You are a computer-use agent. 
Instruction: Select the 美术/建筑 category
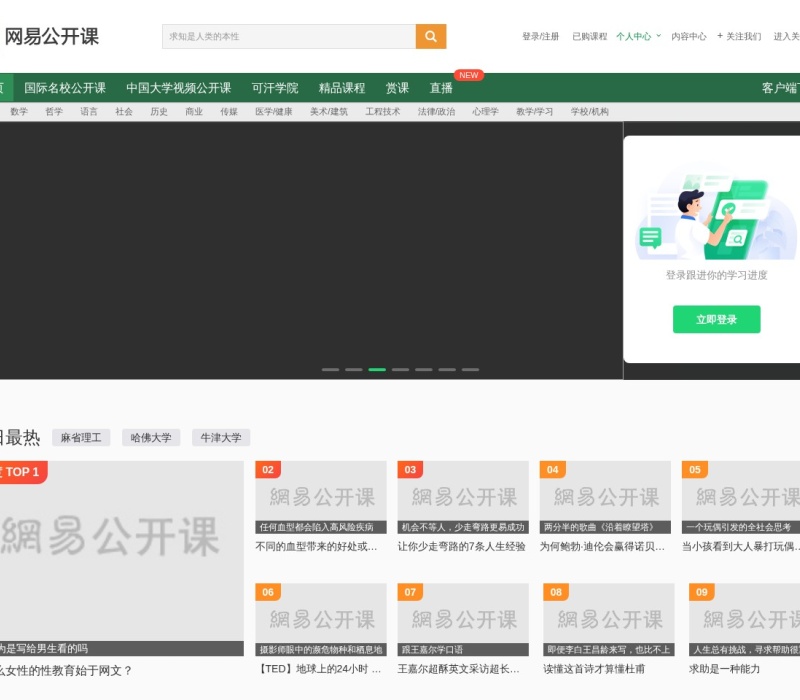329,111
